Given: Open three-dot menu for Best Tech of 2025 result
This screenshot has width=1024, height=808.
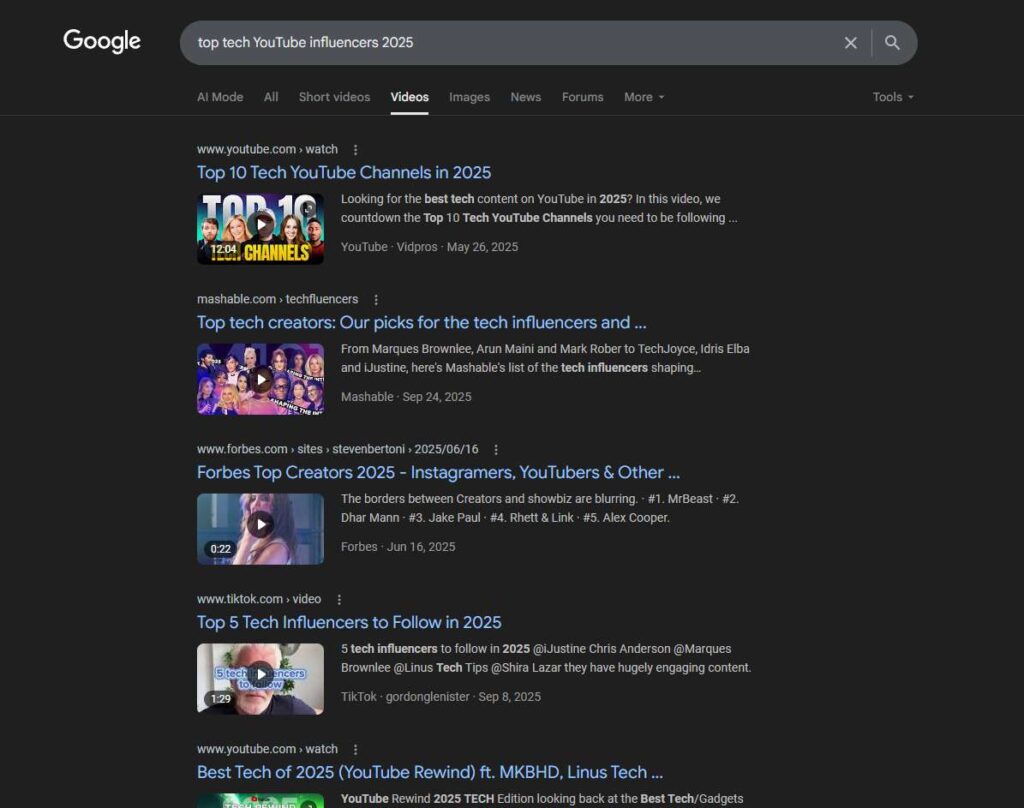Looking at the screenshot, I should (x=355, y=749).
